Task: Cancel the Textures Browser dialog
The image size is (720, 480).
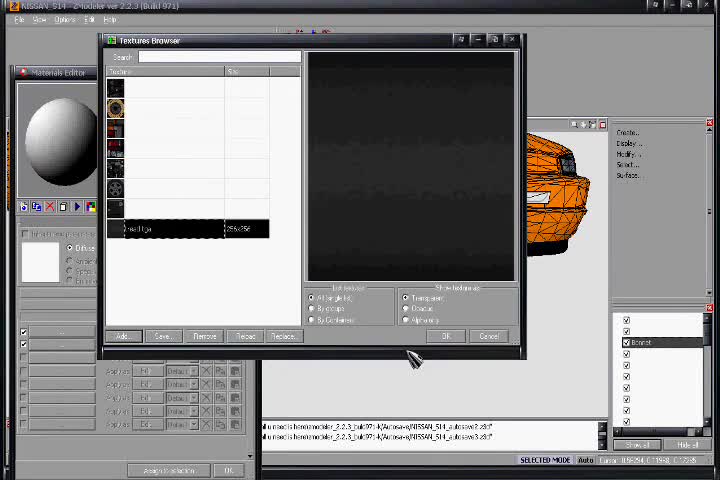Action: pyautogui.click(x=489, y=336)
